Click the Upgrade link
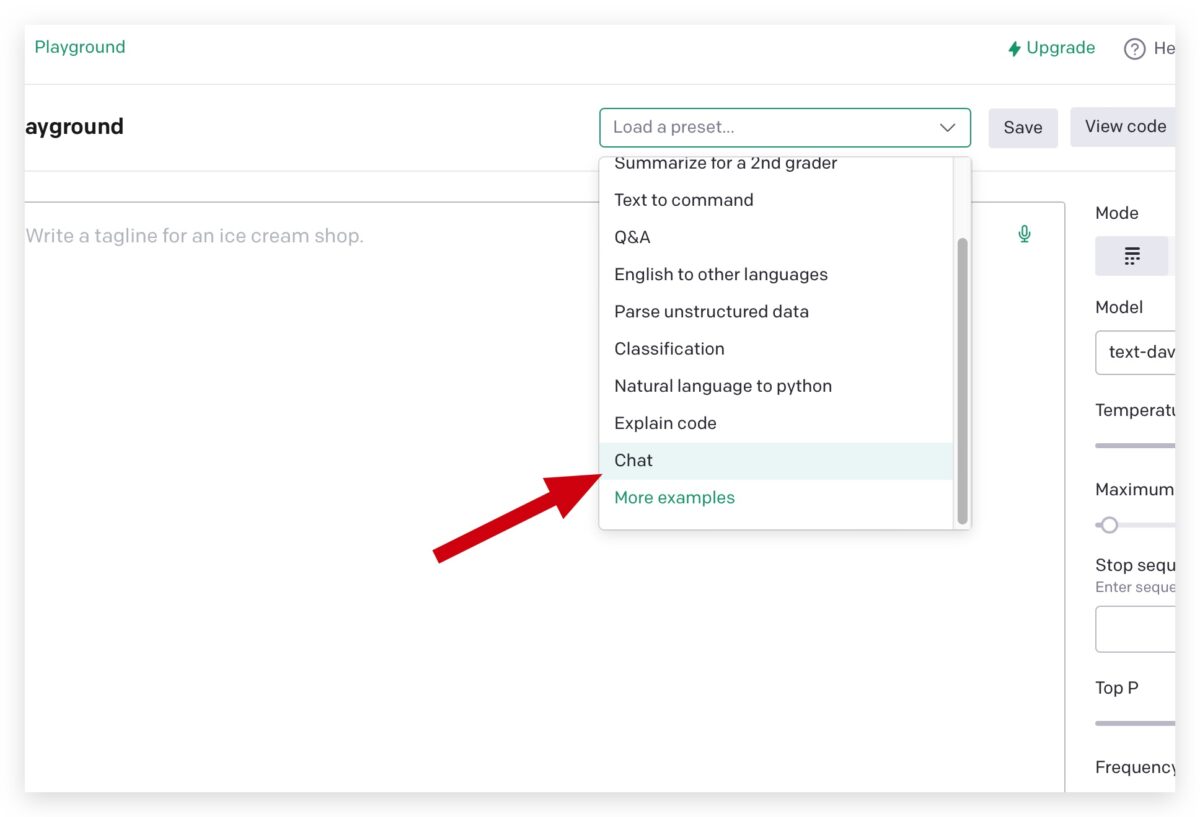 point(1051,48)
